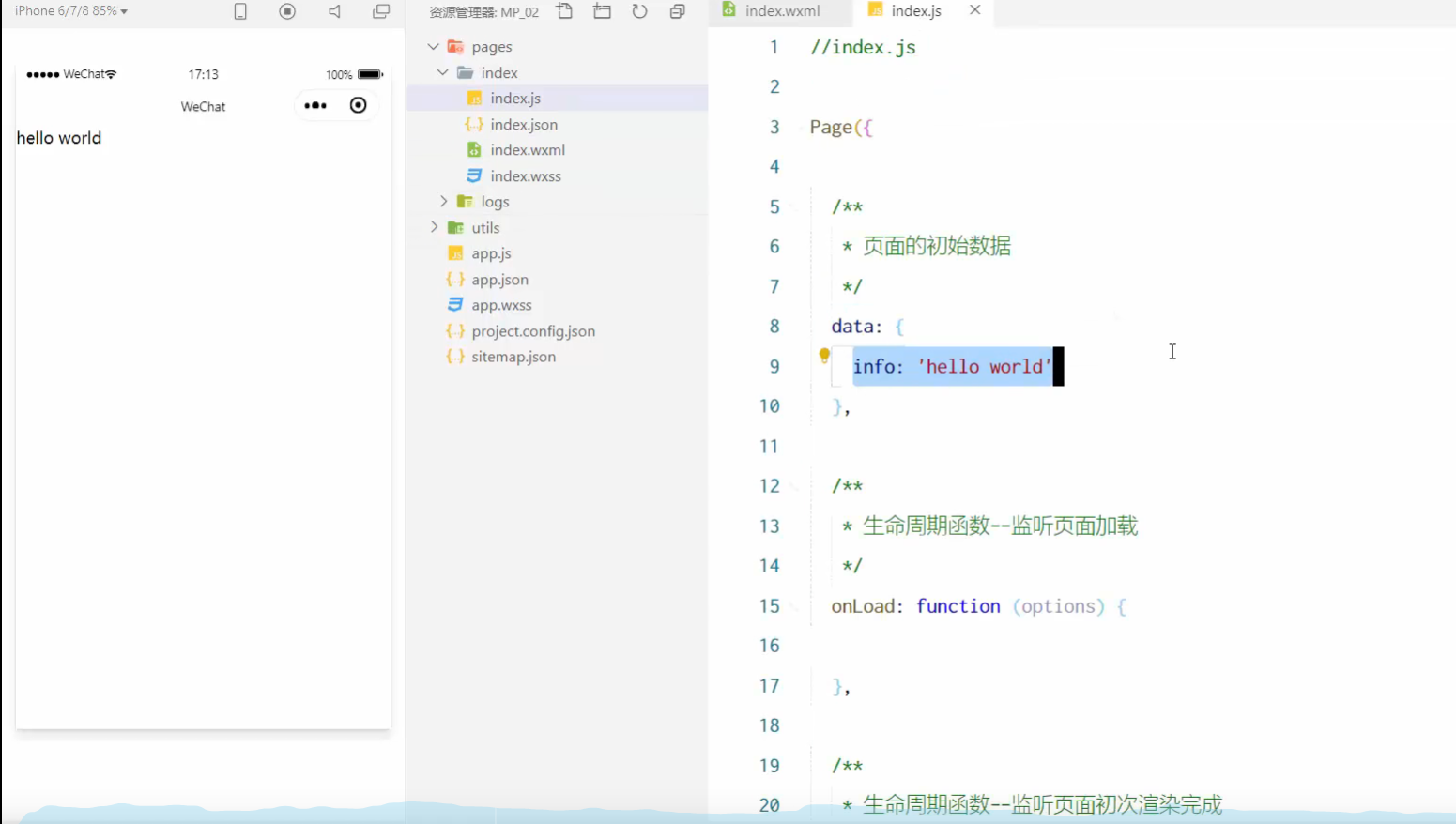
Task: Click the pages folder icon
Action: [x=455, y=46]
